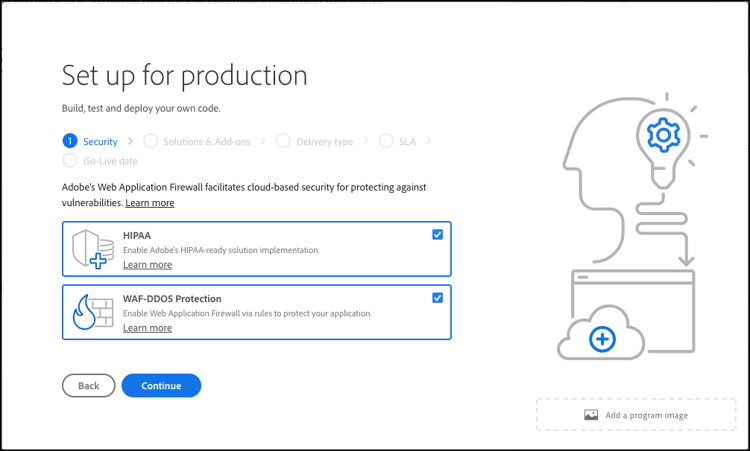Click the chevron after Delivery type
The image size is (750, 451).
[x=365, y=142]
